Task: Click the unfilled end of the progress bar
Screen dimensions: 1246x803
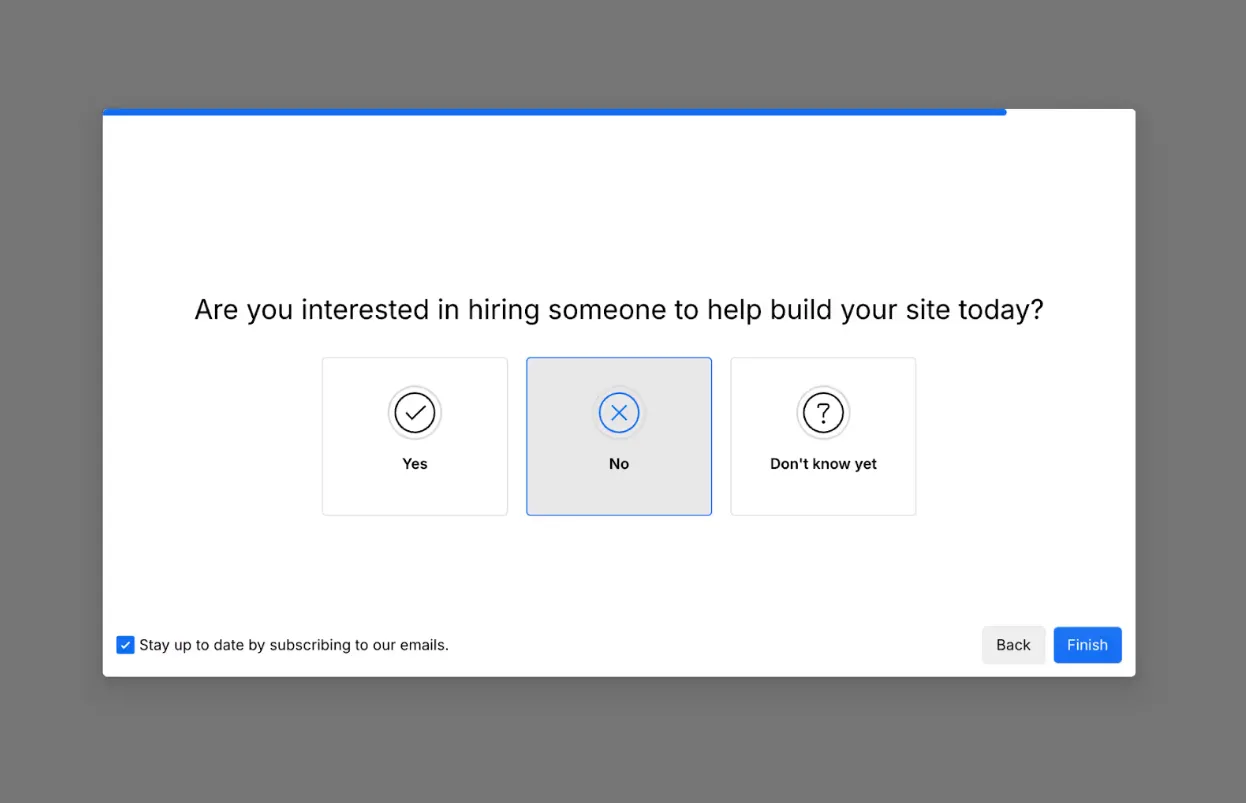Action: [1070, 112]
